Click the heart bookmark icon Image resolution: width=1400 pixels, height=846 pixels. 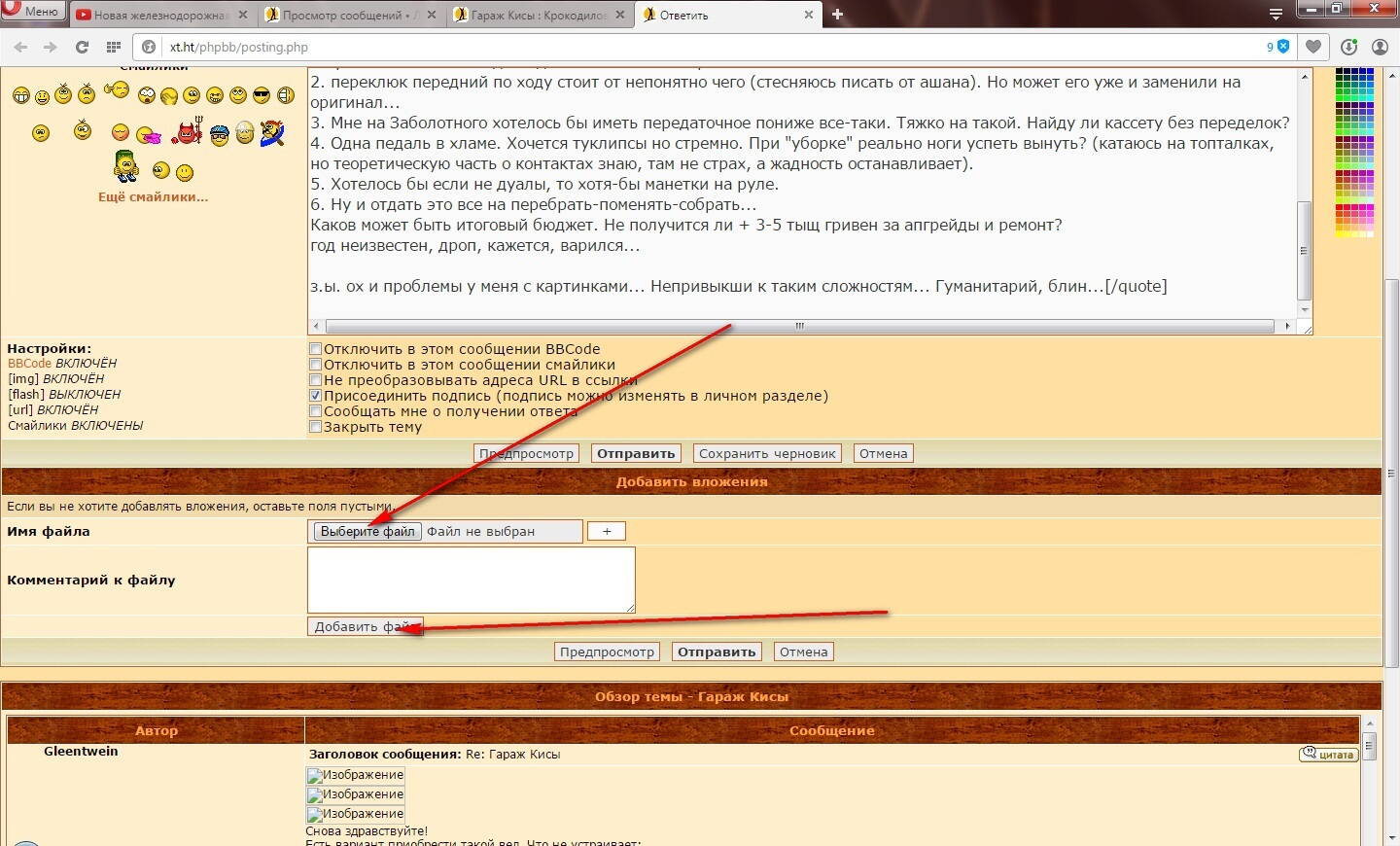(1313, 47)
